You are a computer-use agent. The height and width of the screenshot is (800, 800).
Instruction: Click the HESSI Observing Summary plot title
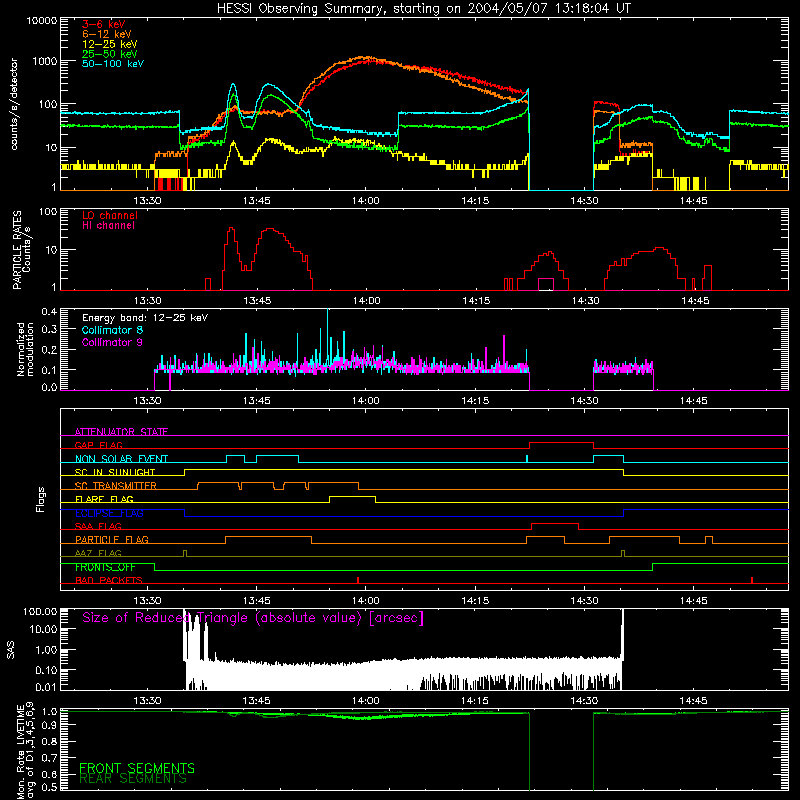point(423,9)
